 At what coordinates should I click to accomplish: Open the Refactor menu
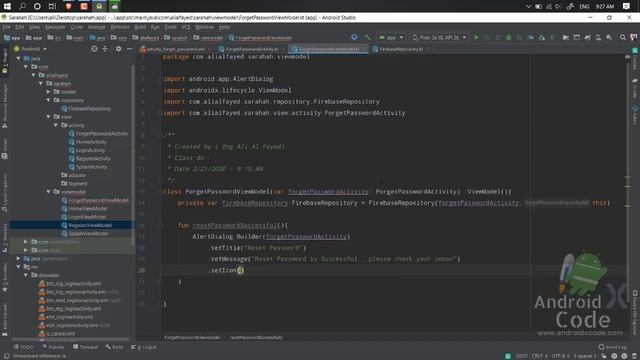point(120,27)
